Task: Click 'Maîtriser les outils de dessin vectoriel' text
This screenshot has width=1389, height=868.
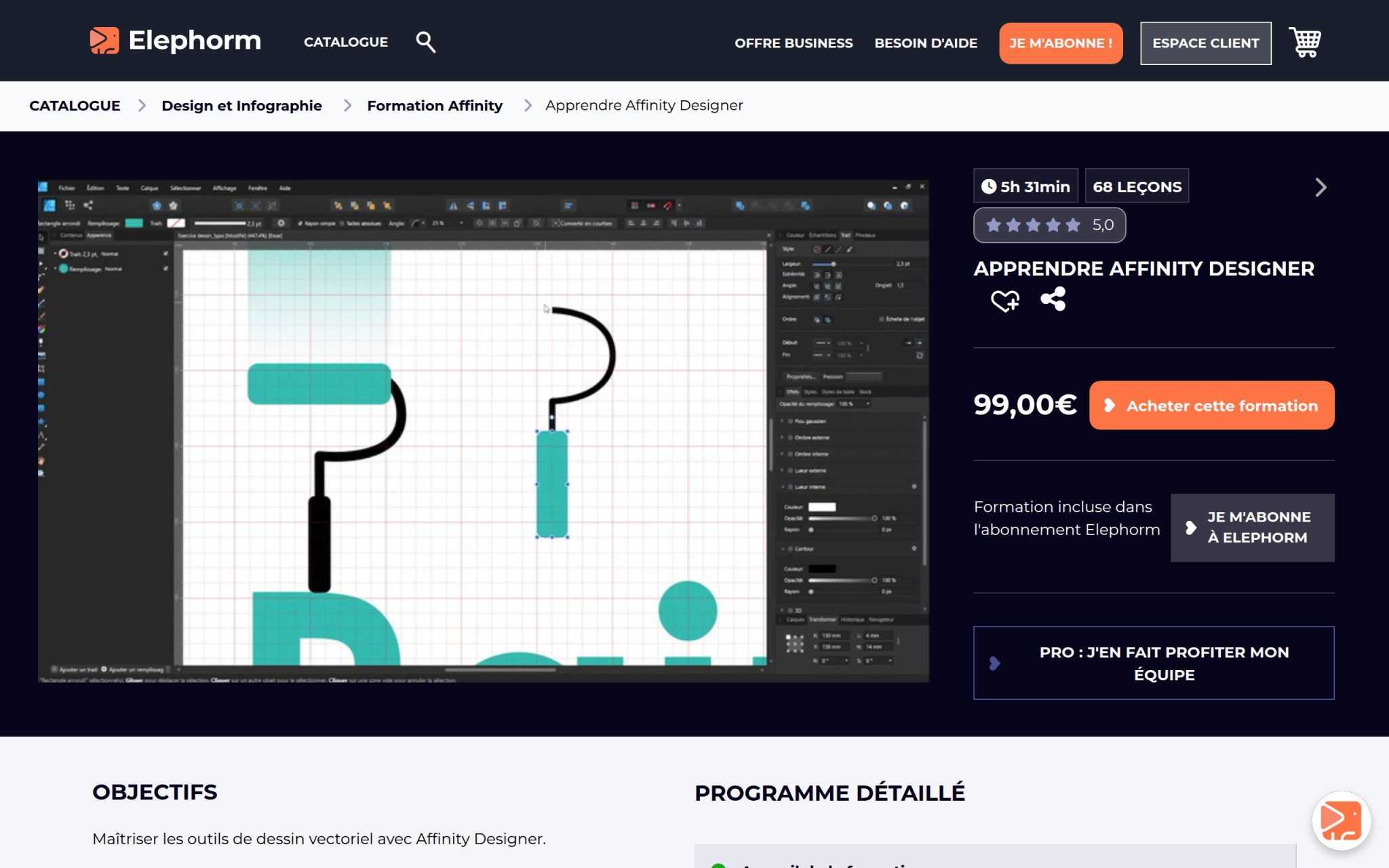Action: coord(319,839)
